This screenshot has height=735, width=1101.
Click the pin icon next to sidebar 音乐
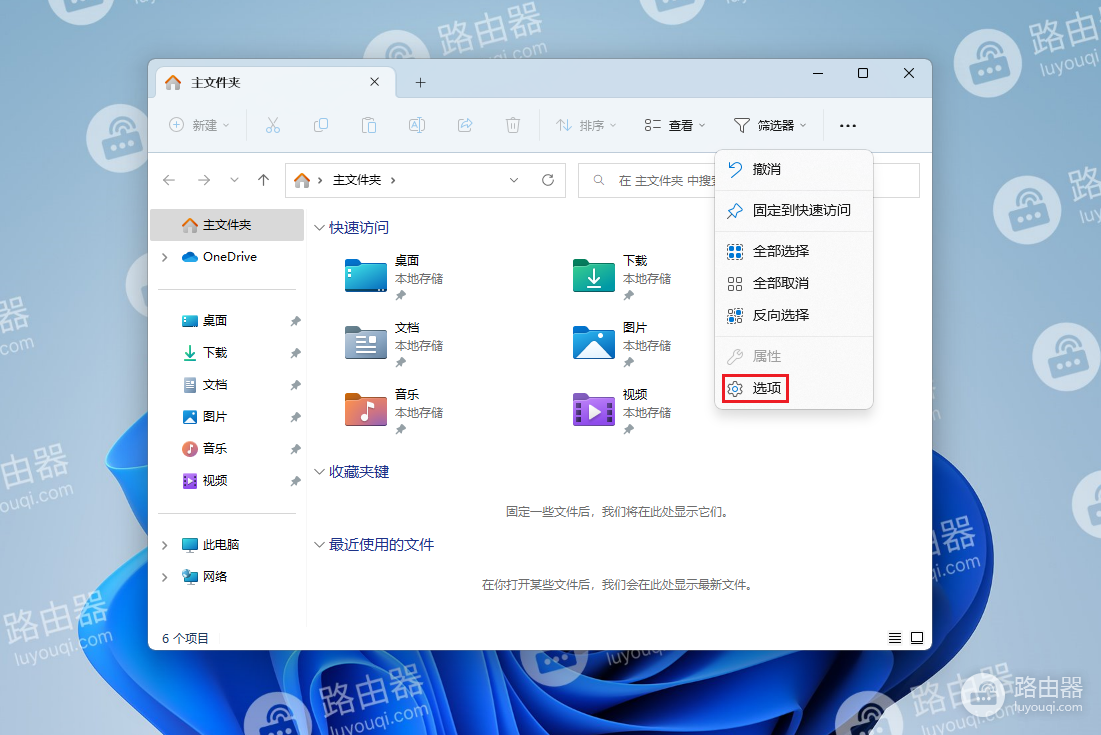click(296, 449)
